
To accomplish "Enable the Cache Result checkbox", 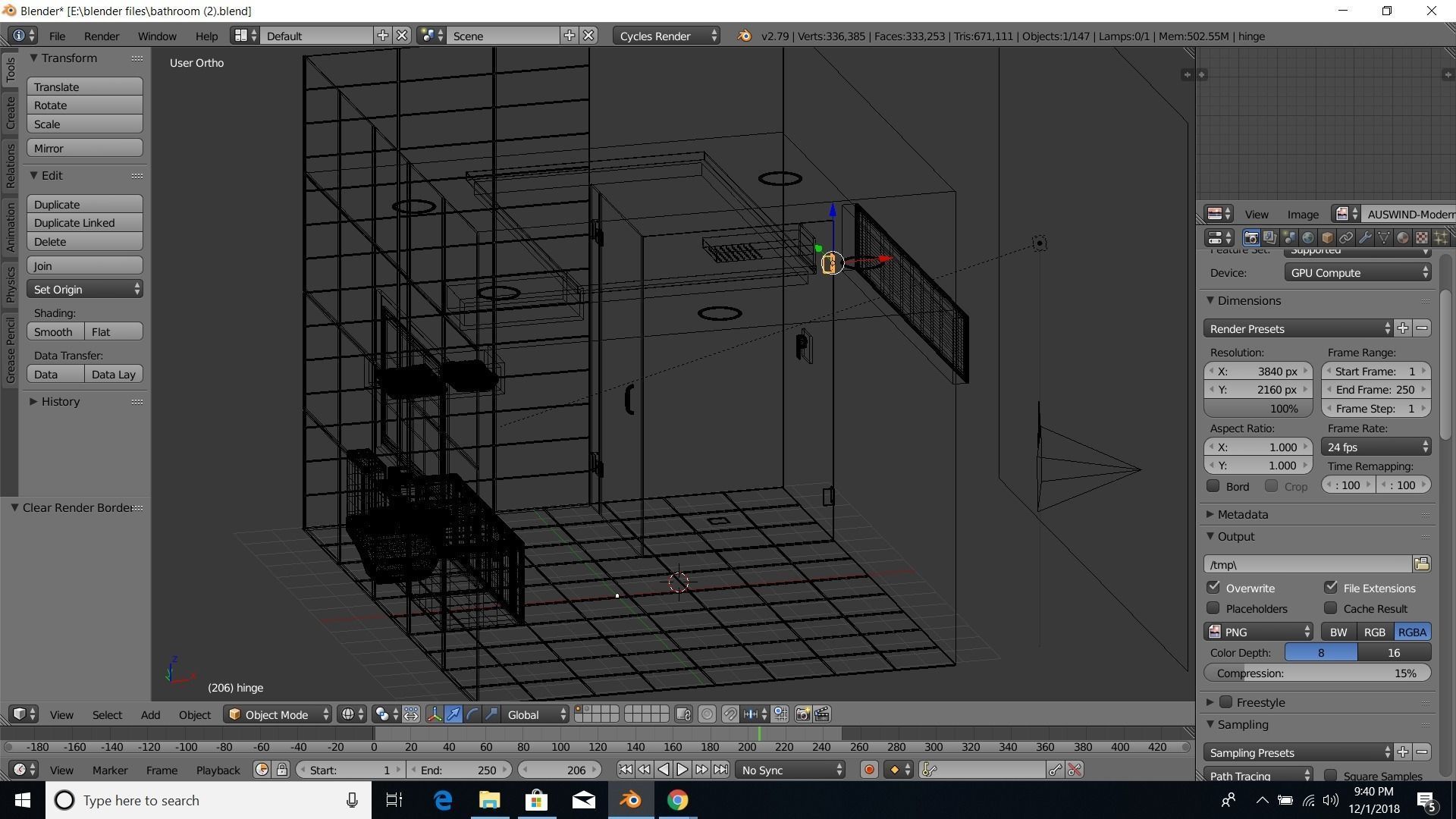I will click(1331, 608).
